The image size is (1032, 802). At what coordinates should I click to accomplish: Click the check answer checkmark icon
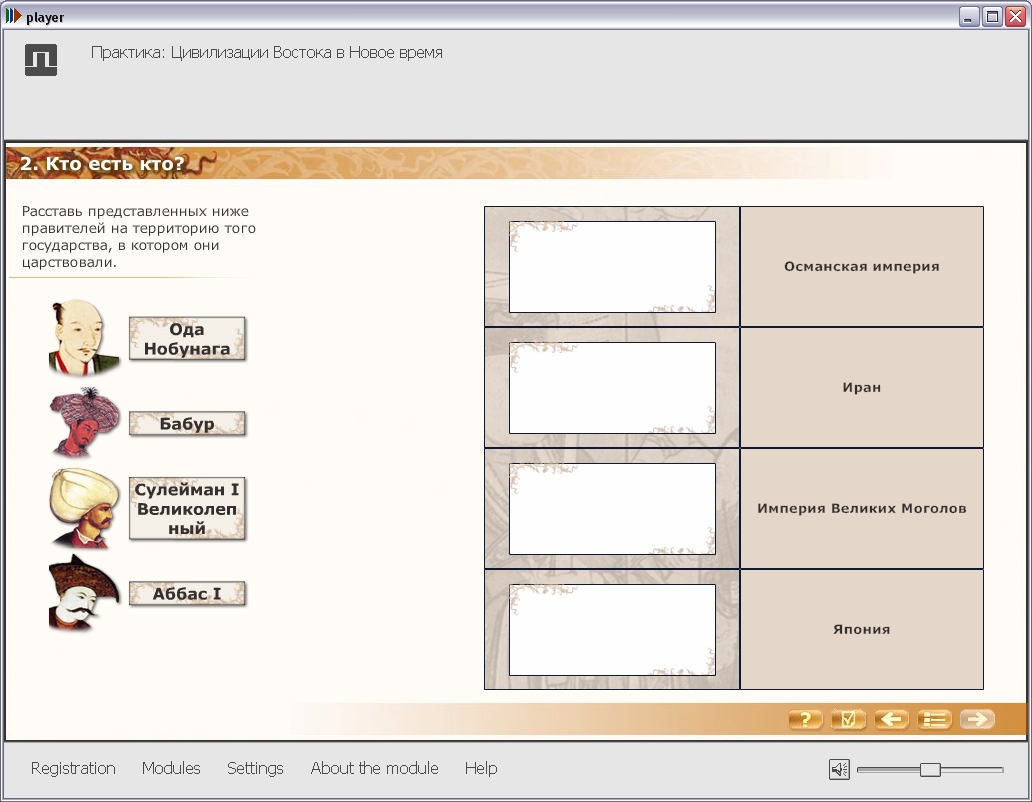[848, 719]
